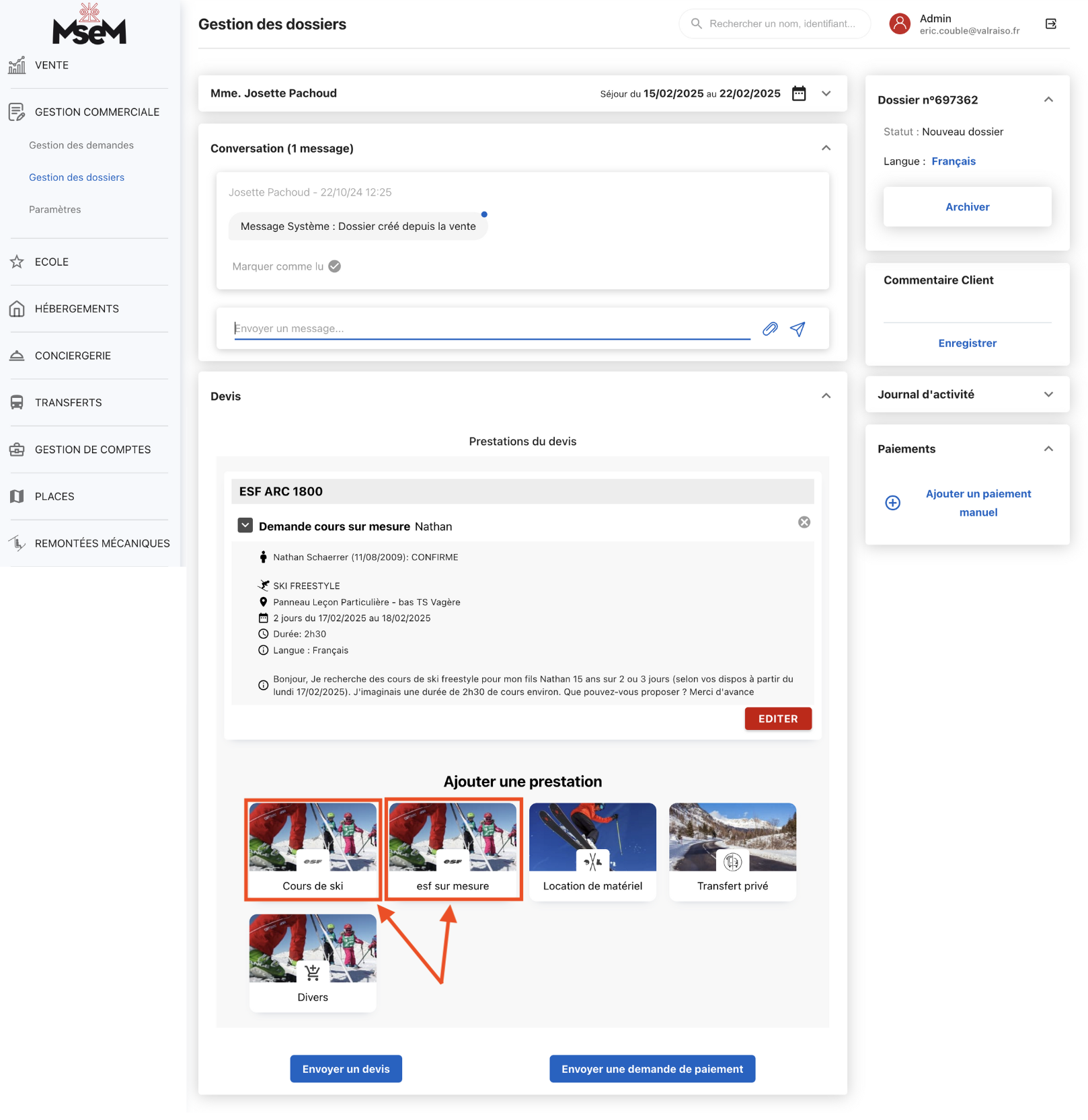The height and width of the screenshot is (1120, 1088).
Task: Toggle the Demande cours sur mesure checkbox
Action: (245, 526)
